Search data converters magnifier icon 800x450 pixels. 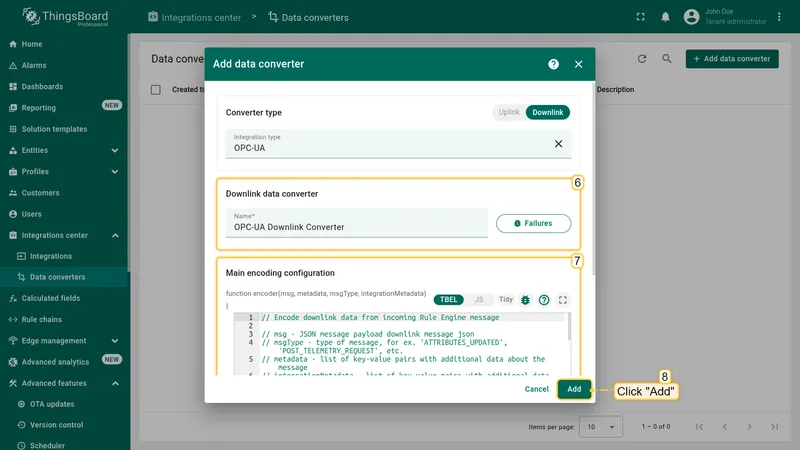[667, 59]
